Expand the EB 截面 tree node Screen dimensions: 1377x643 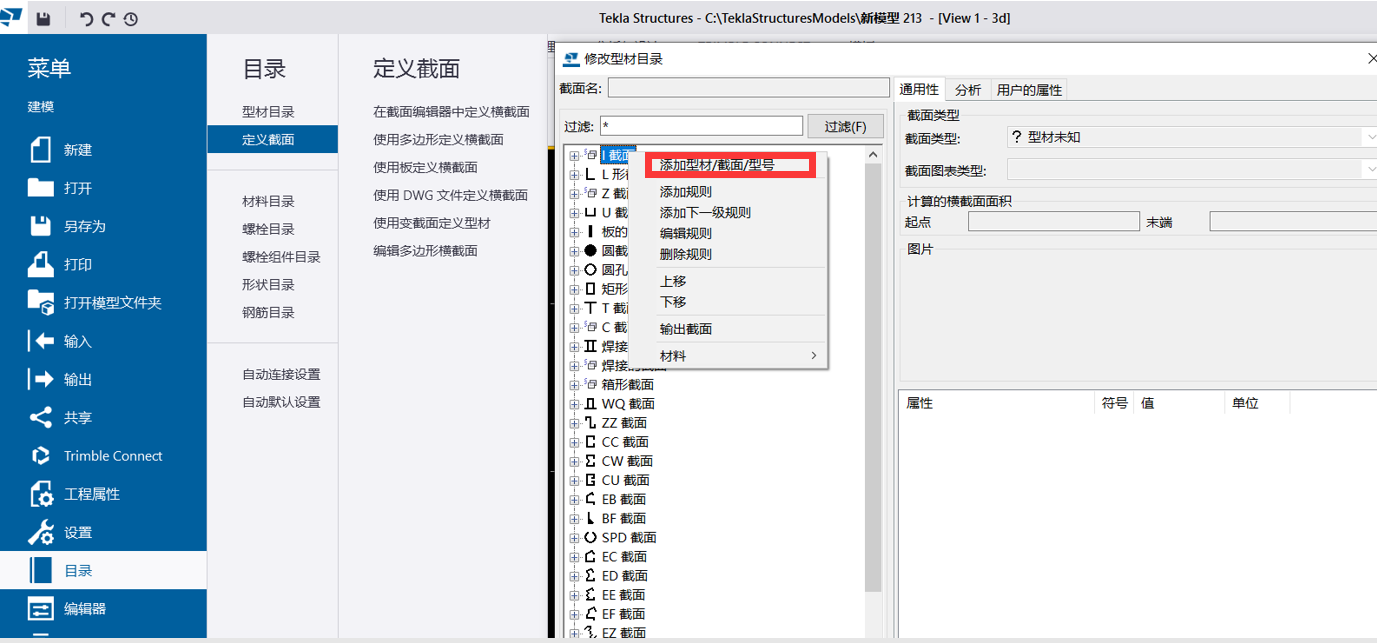[574, 499]
